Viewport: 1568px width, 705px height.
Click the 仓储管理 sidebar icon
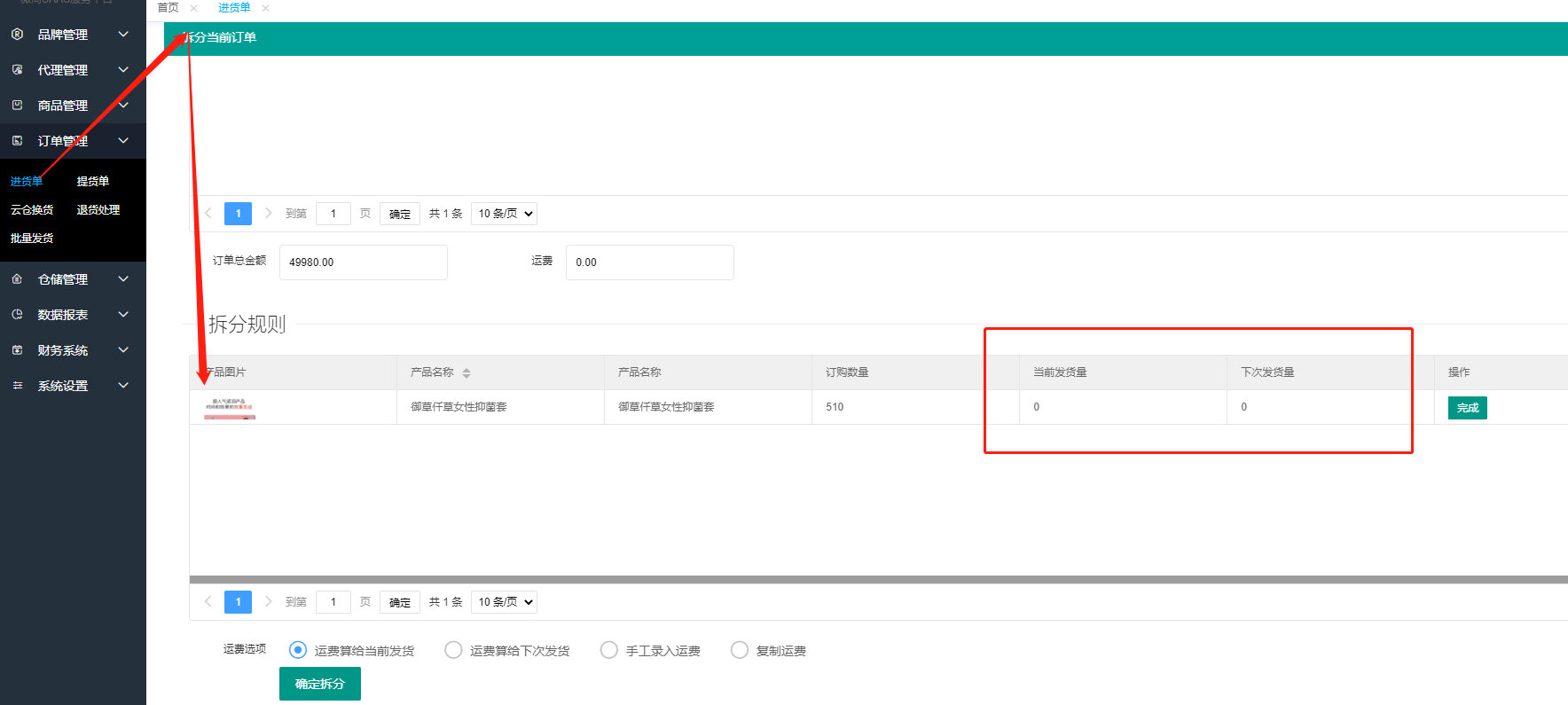(17, 278)
